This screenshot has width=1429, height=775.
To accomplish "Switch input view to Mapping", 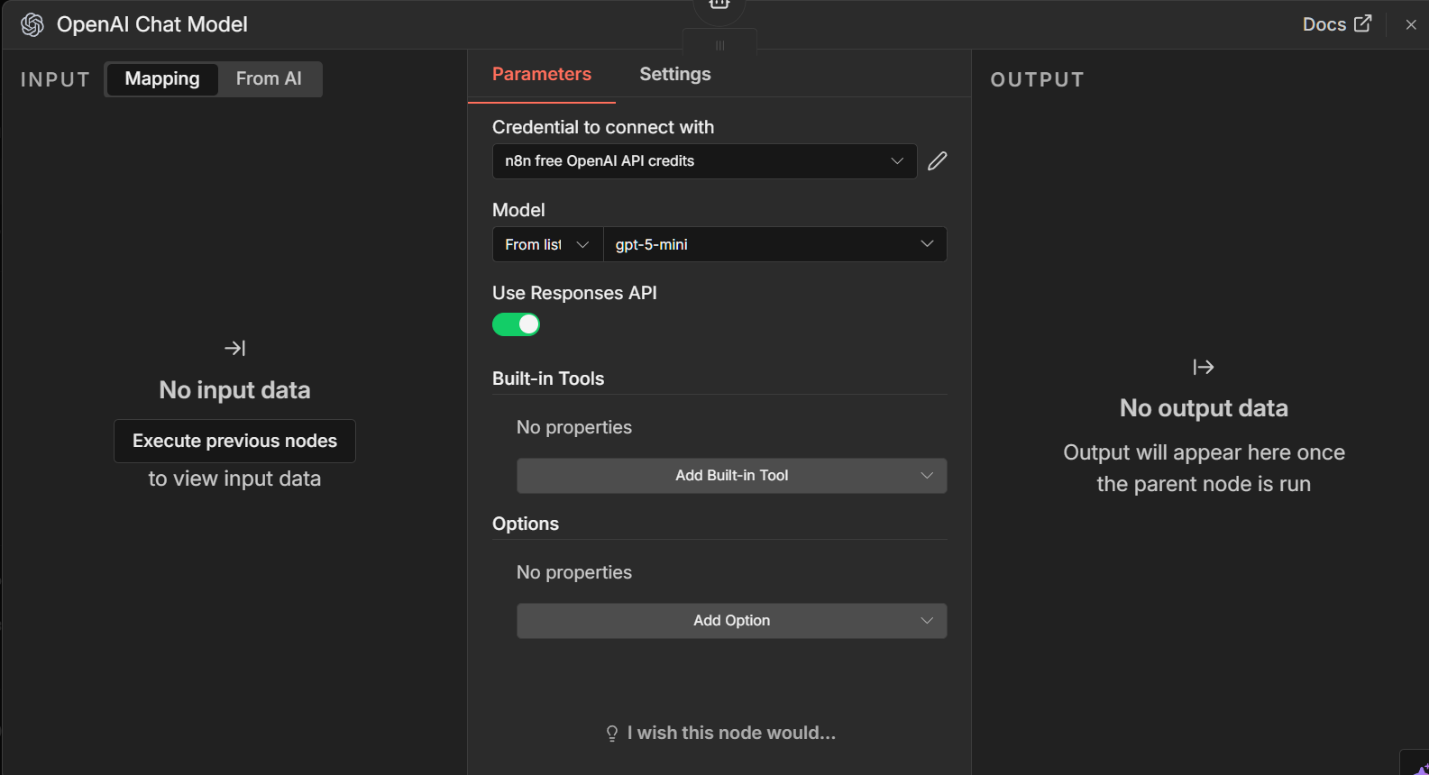I will pyautogui.click(x=162, y=79).
